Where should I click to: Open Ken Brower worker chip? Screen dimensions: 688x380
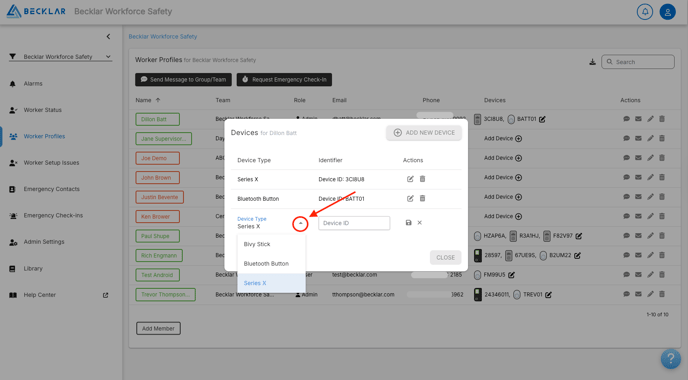click(158, 216)
